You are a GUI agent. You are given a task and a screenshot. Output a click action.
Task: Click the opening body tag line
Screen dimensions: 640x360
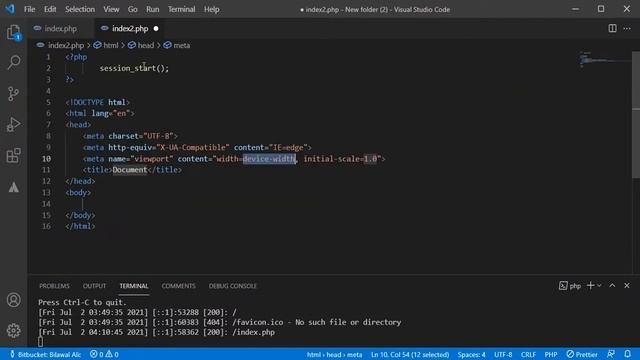coord(78,192)
